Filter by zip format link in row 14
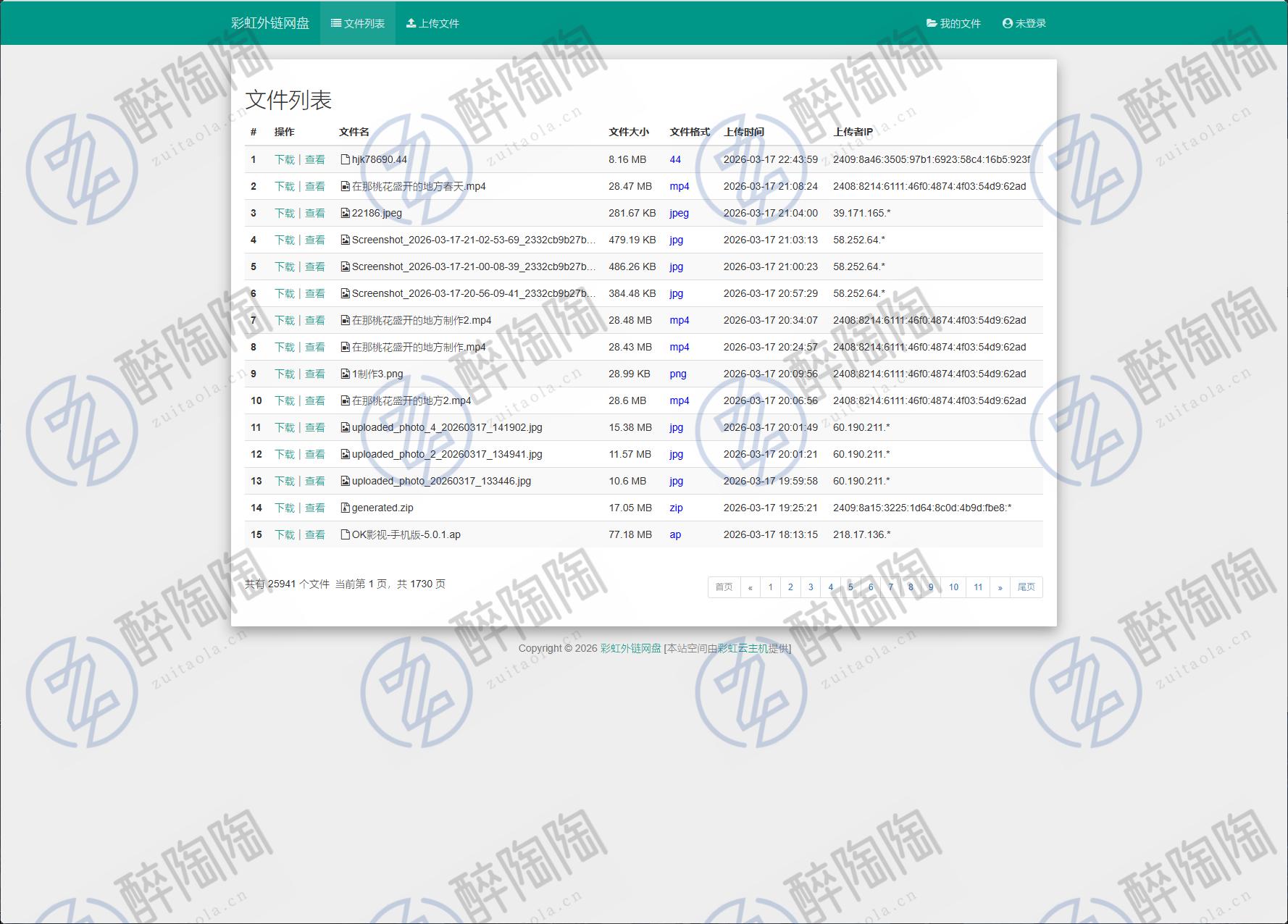The width and height of the screenshot is (1288, 924). [676, 508]
